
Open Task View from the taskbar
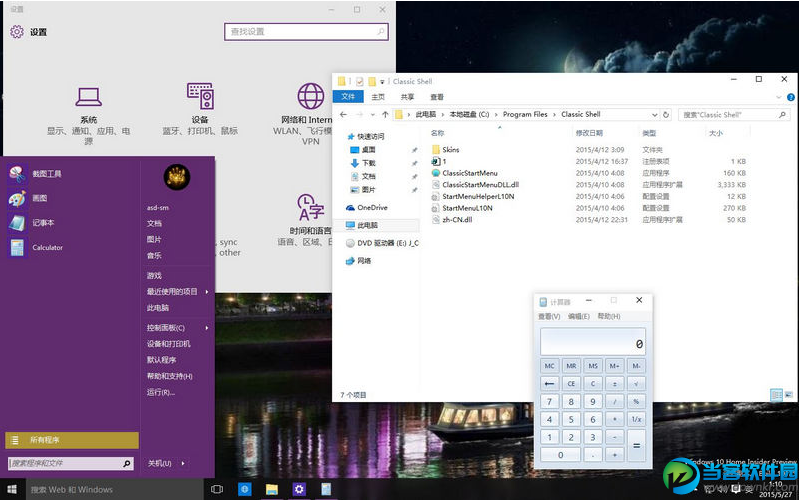(217, 490)
